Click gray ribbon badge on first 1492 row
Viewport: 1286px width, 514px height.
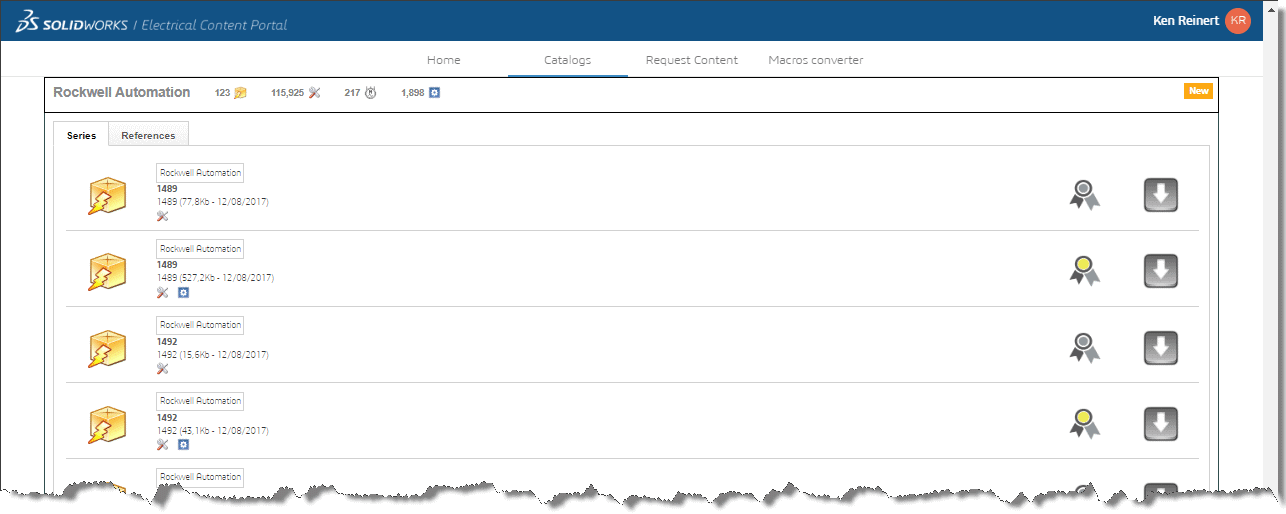(1084, 346)
